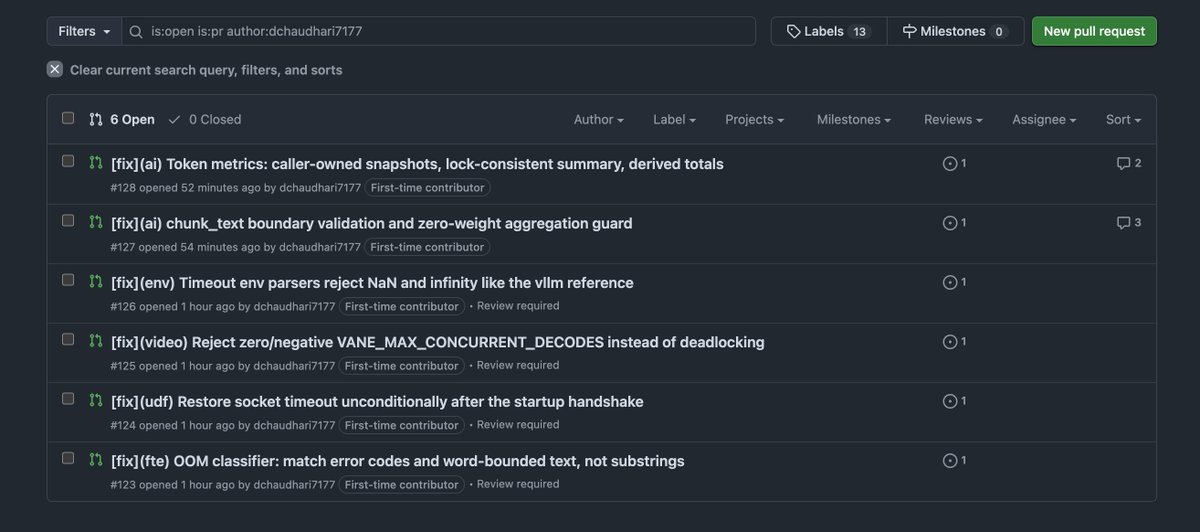The width and height of the screenshot is (1200, 532).
Task: Expand the Reviews filter dropdown
Action: [x=953, y=119]
